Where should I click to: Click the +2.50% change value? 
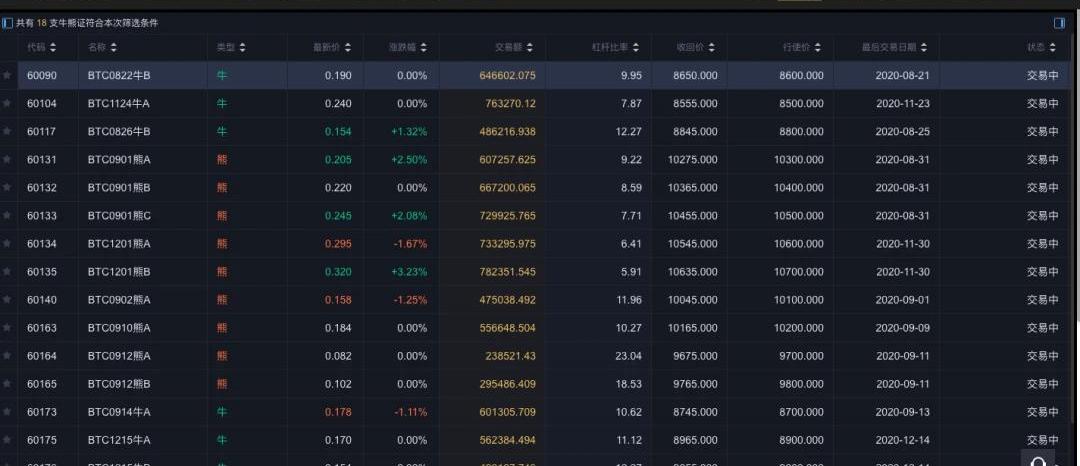tap(409, 160)
